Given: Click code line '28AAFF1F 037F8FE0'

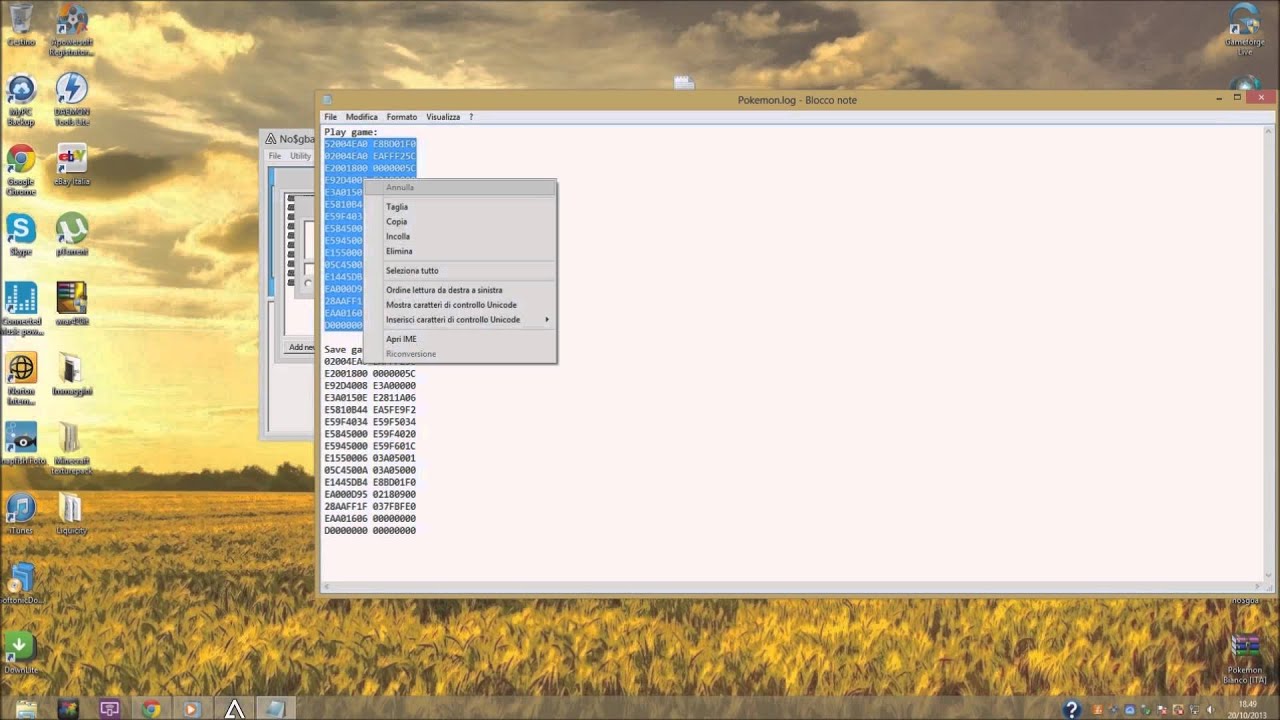Looking at the screenshot, I should click(370, 507).
